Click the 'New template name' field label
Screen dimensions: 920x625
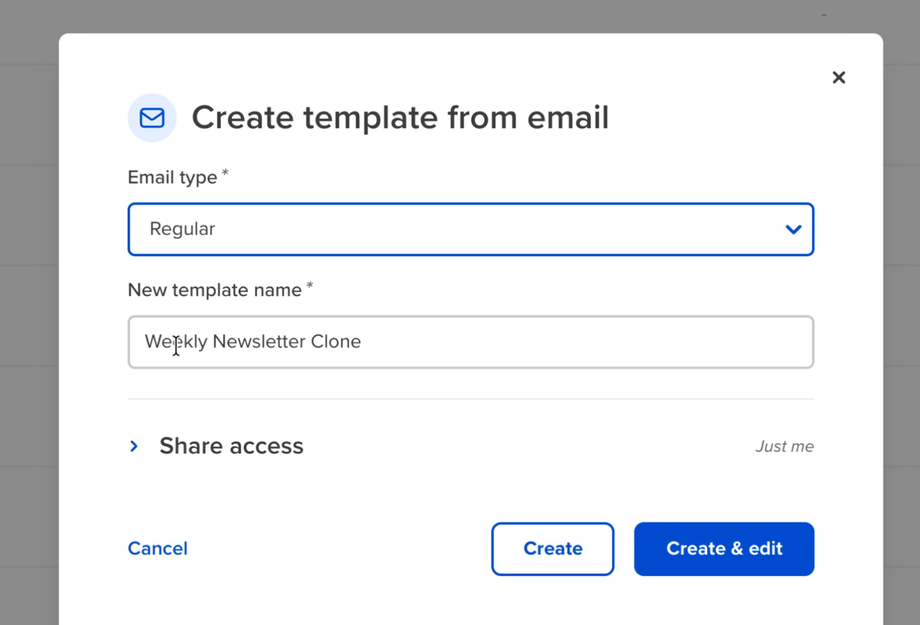click(x=215, y=290)
